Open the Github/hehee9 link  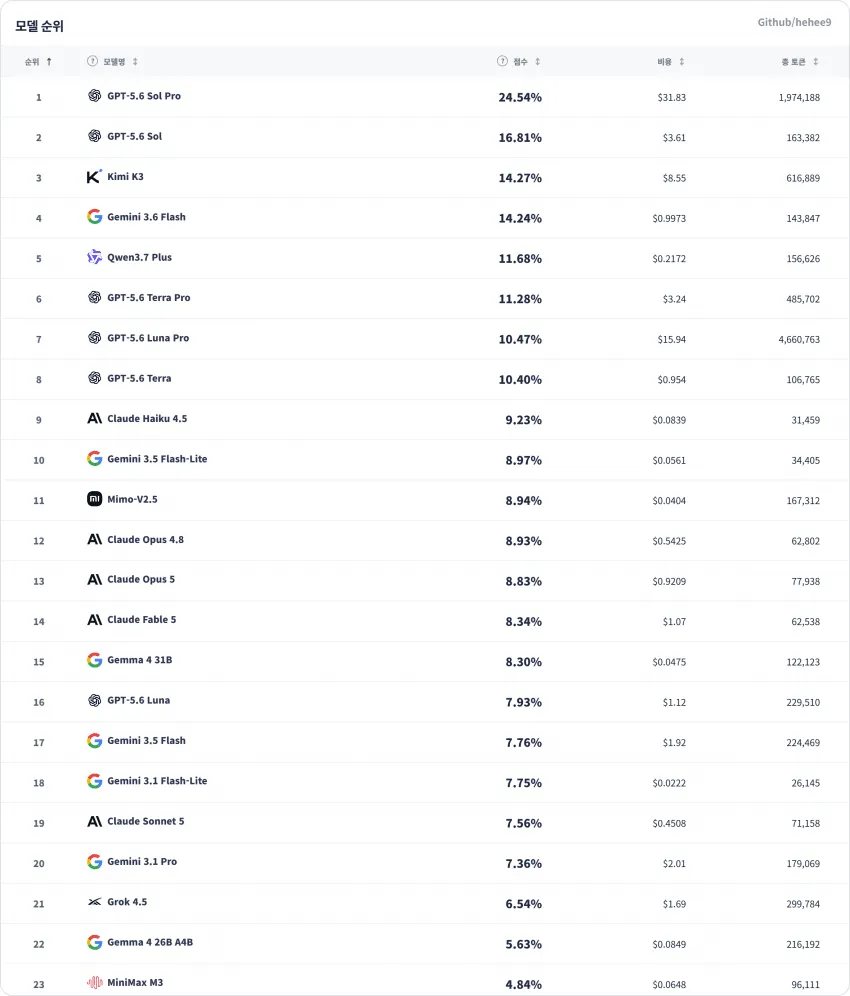pos(794,22)
